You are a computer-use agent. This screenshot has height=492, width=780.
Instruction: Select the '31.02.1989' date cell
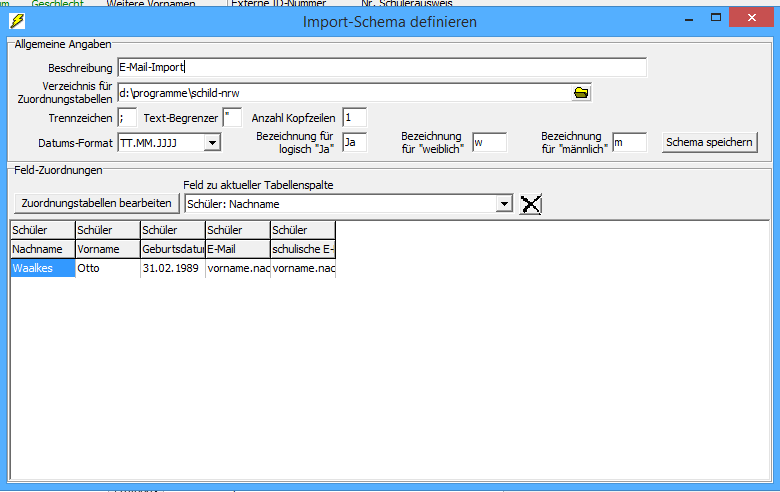(x=172, y=268)
